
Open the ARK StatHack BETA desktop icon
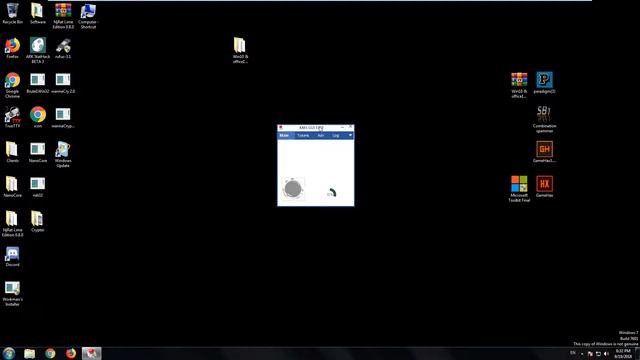coord(38,50)
